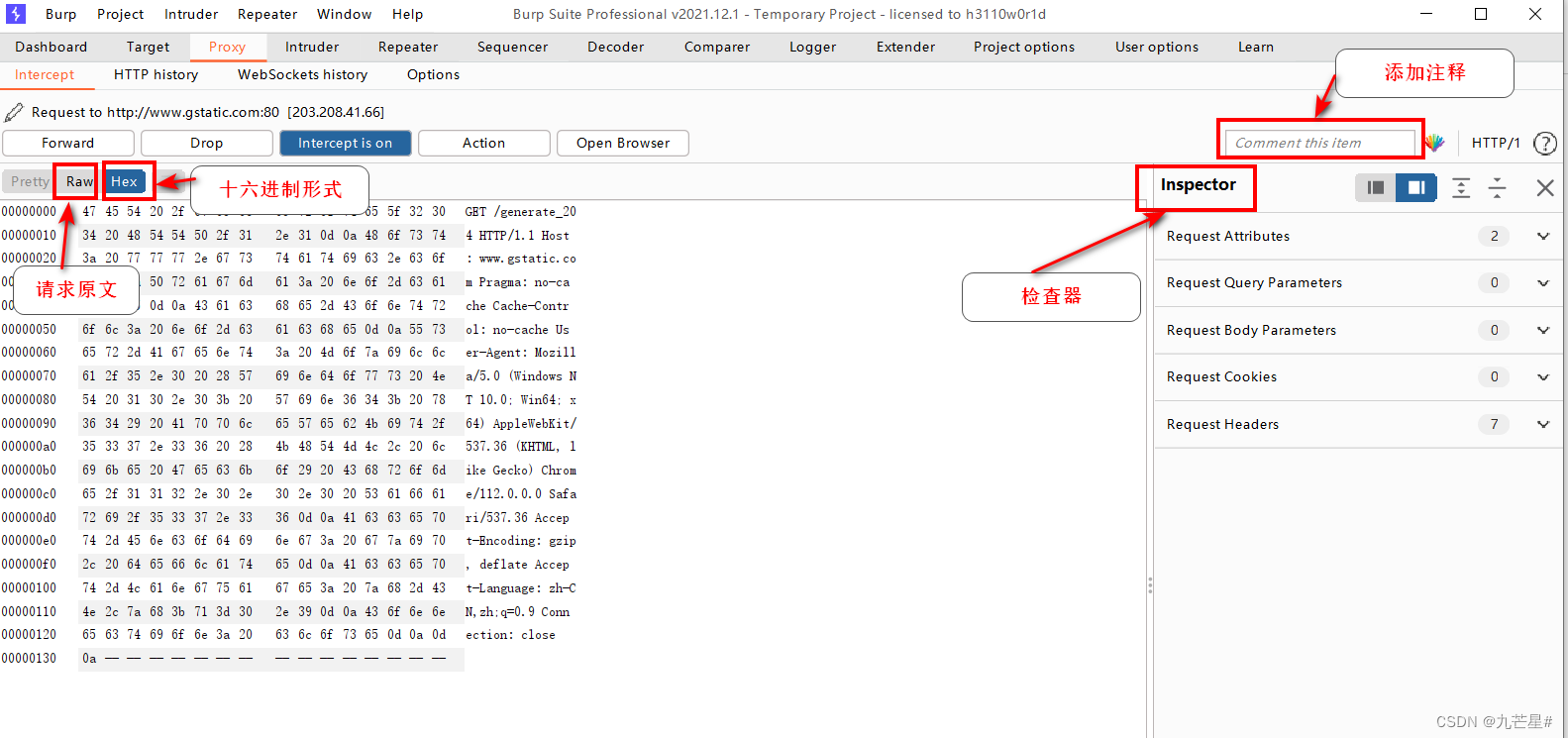
Task: Click the 'a/5.0 (Windows N' decoded text
Action: 521,376
